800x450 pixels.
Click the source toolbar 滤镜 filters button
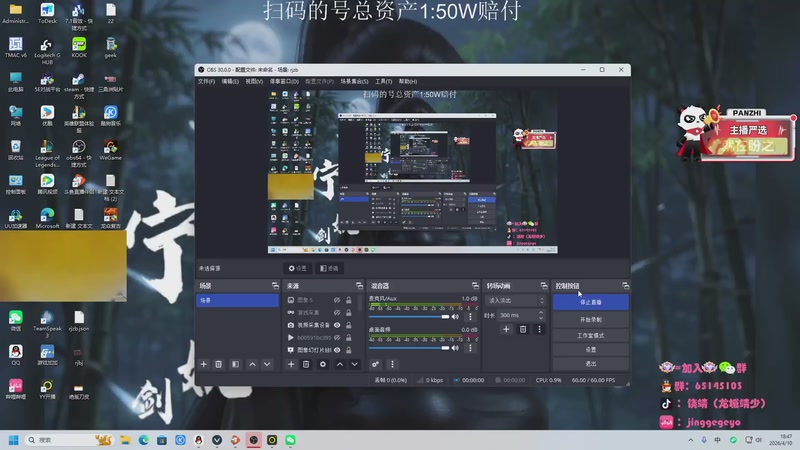pos(329,268)
